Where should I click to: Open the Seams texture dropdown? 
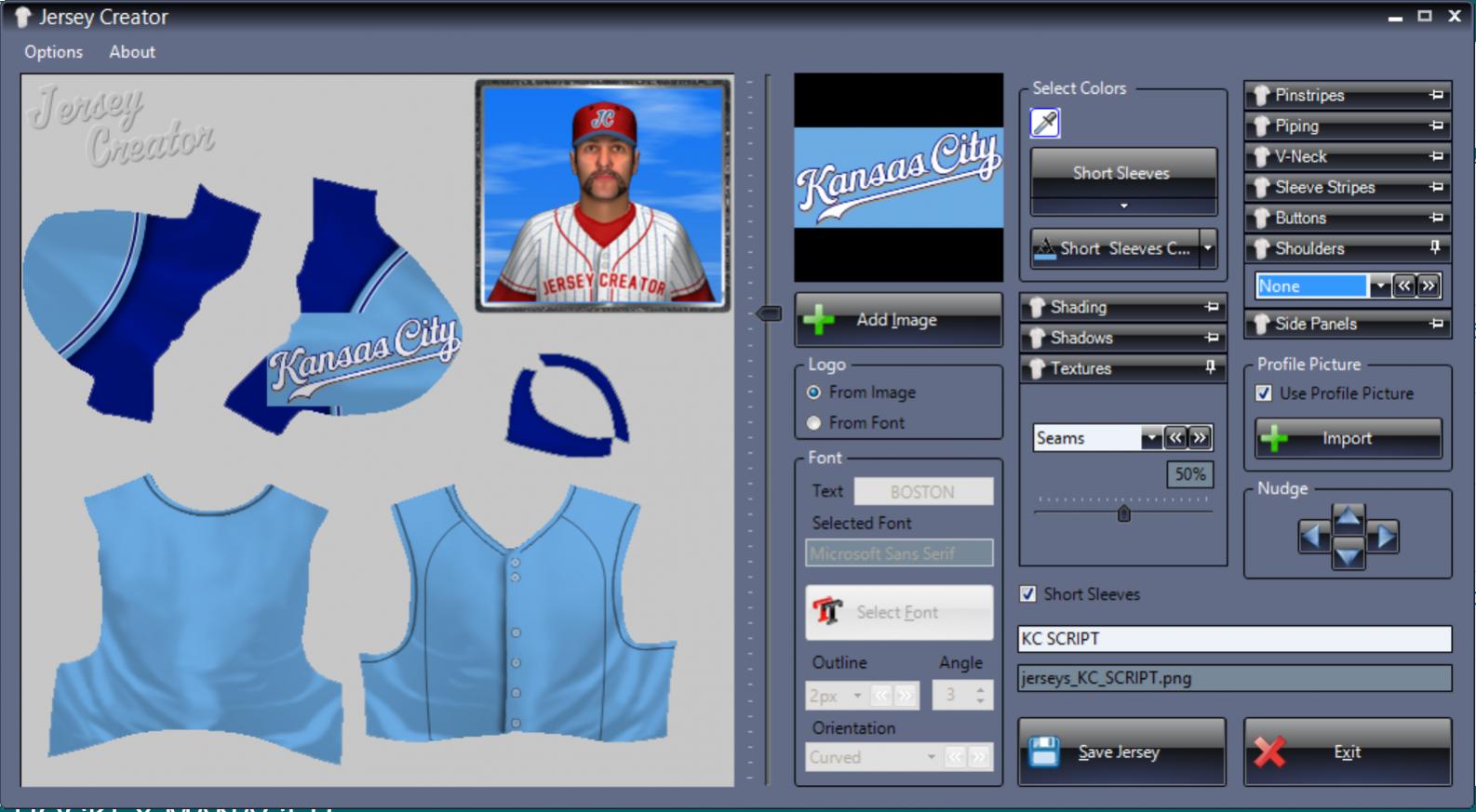pyautogui.click(x=1152, y=438)
